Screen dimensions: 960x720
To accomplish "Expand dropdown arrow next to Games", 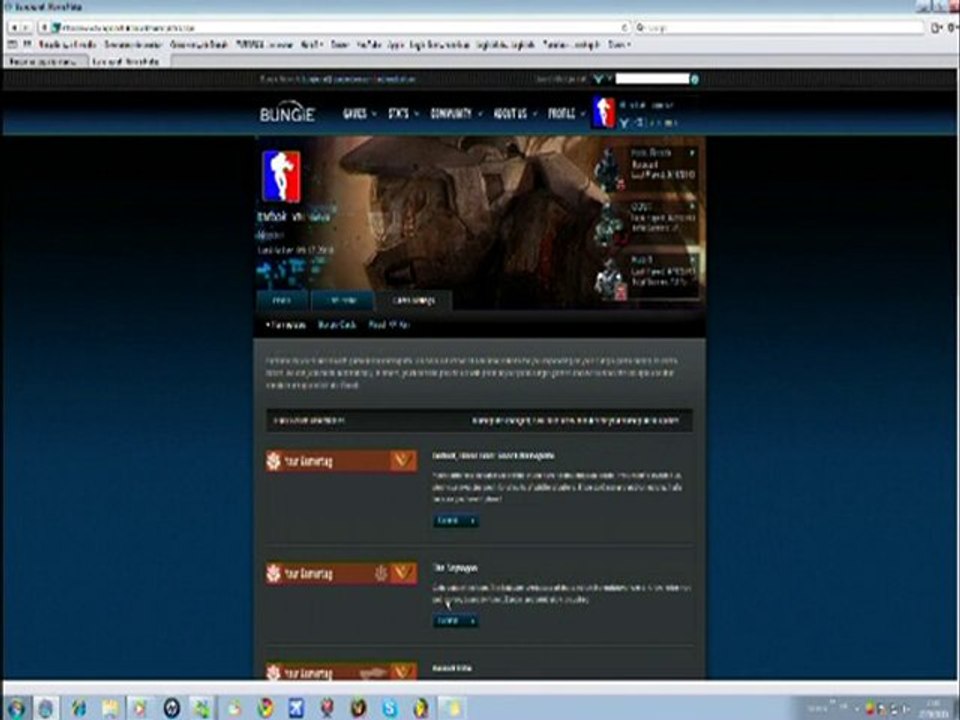I will (x=374, y=114).
